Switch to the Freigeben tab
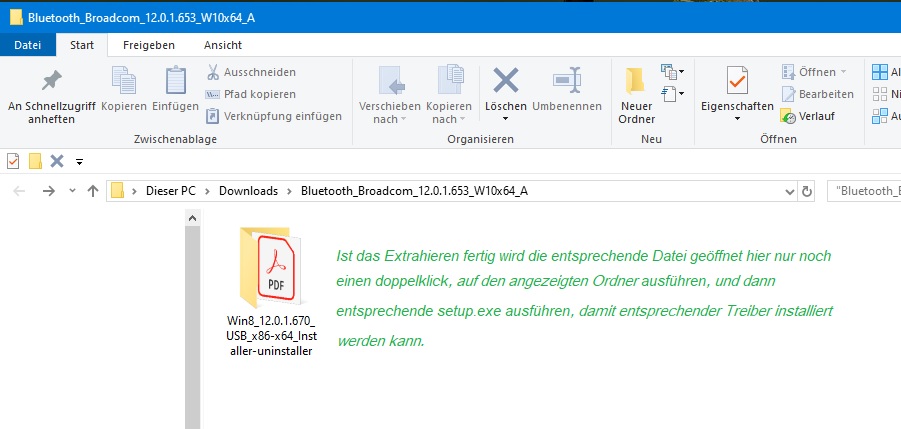The width and height of the screenshot is (901, 429). tap(149, 45)
